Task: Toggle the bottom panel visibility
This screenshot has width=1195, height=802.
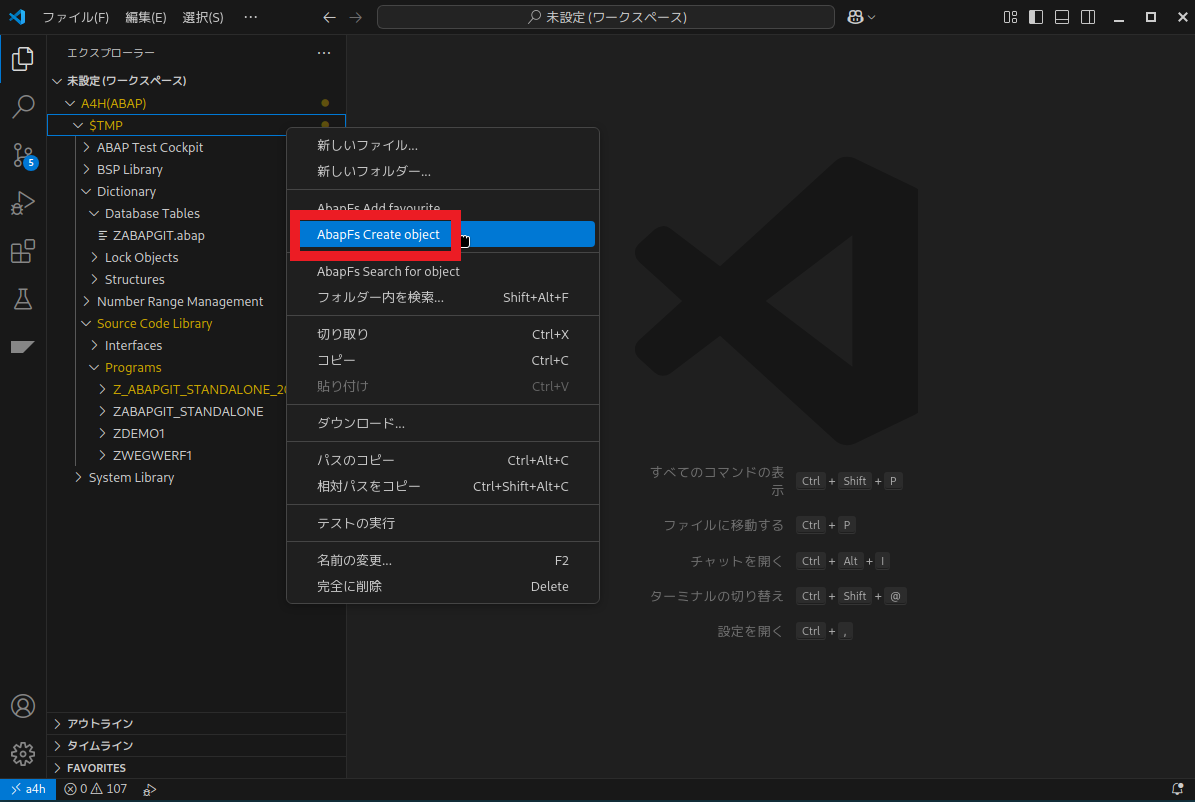Action: point(1061,17)
